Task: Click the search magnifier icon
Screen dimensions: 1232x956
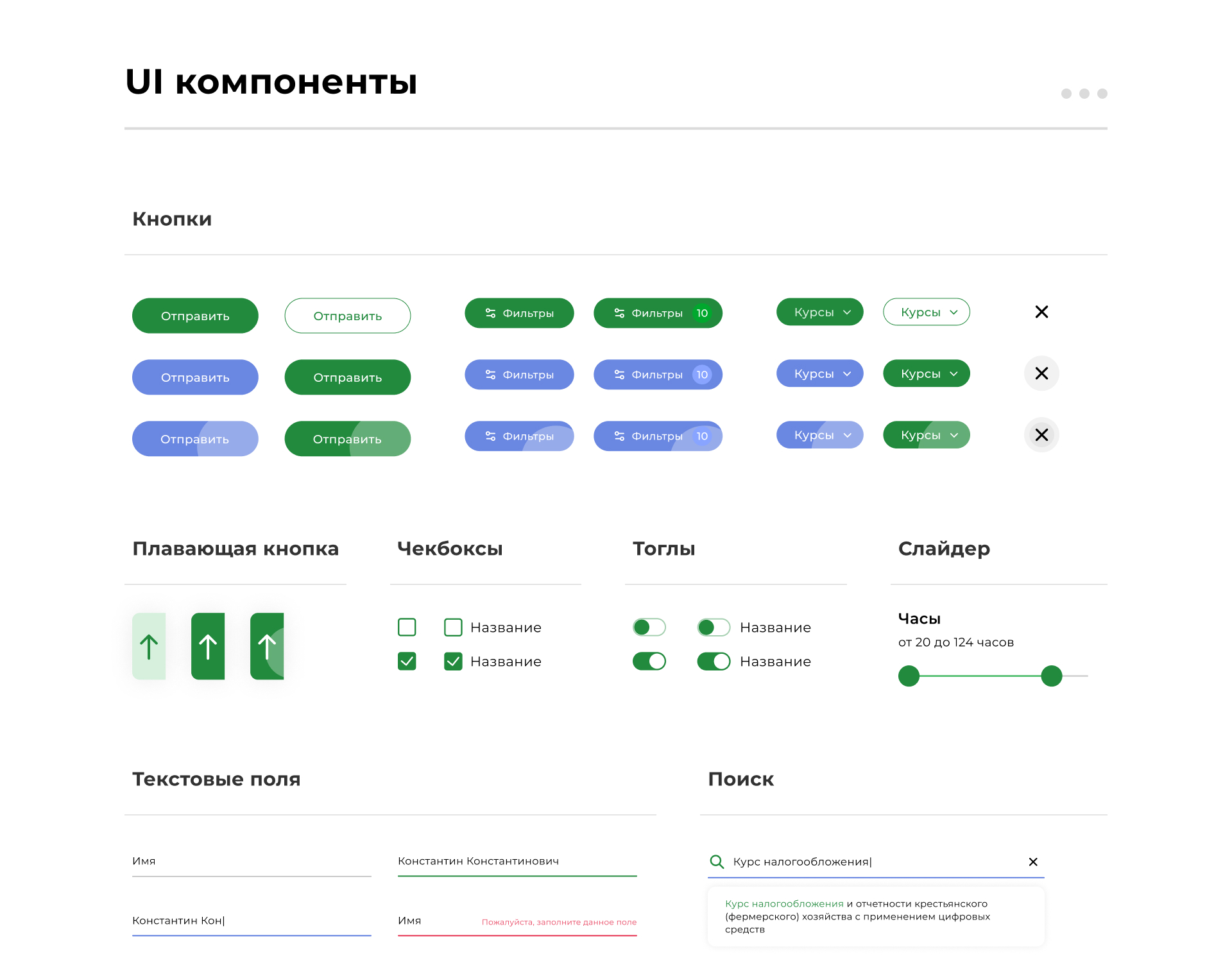Action: 717,862
